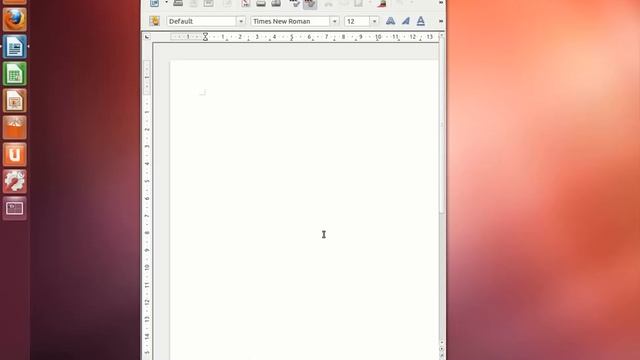Screen dimensions: 640x360
Task: Click inside the blank document page
Action: 304,210
